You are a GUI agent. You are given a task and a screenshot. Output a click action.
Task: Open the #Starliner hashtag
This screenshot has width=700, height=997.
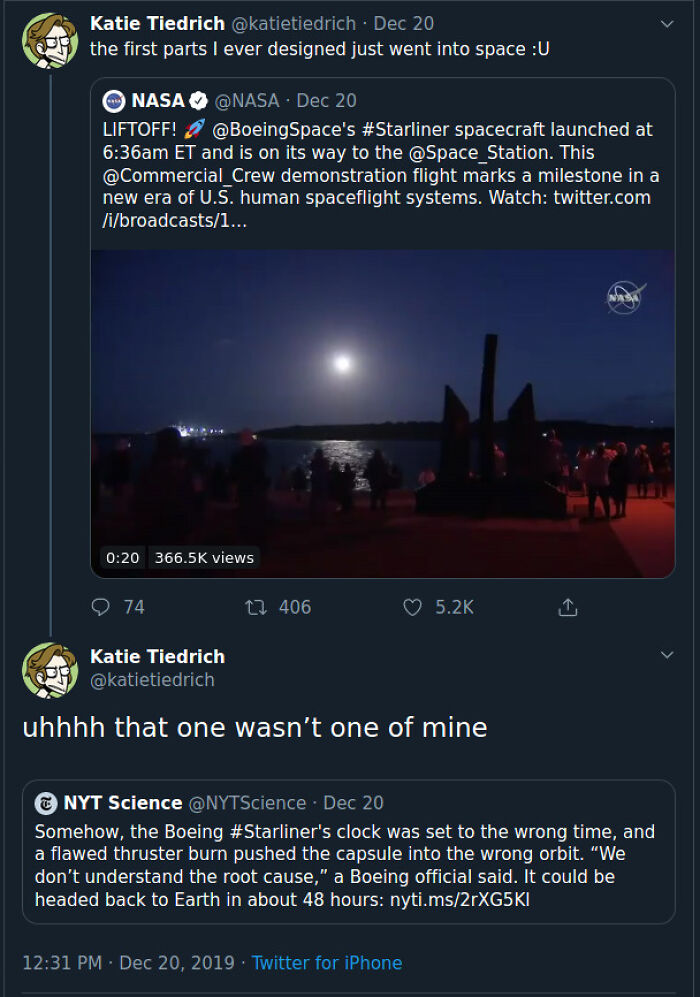click(x=406, y=128)
